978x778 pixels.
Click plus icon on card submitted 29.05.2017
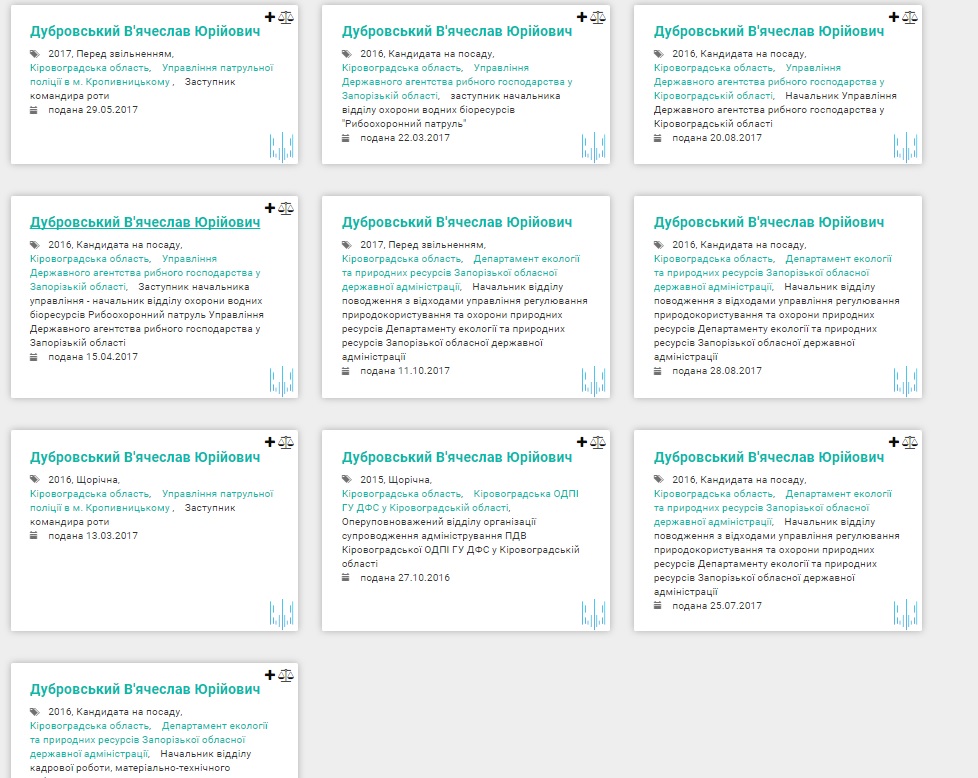pyautogui.click(x=270, y=17)
